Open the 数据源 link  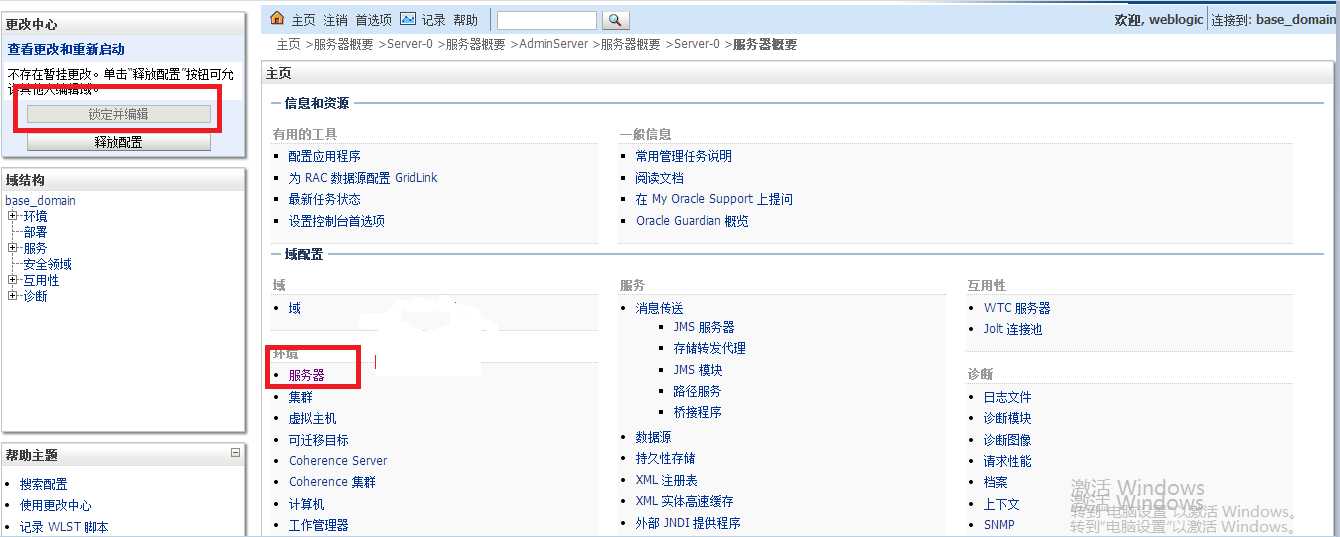point(654,437)
